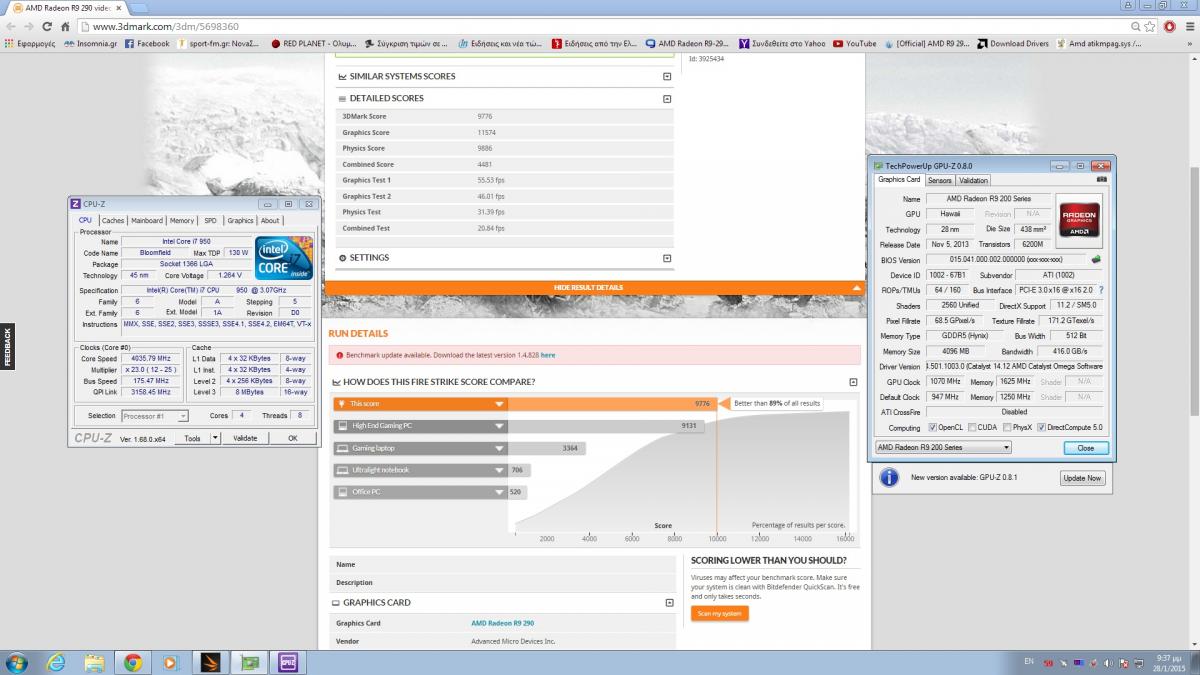Switch to the Sensors tab in GPU-Z
1200x675 pixels.
click(940, 180)
